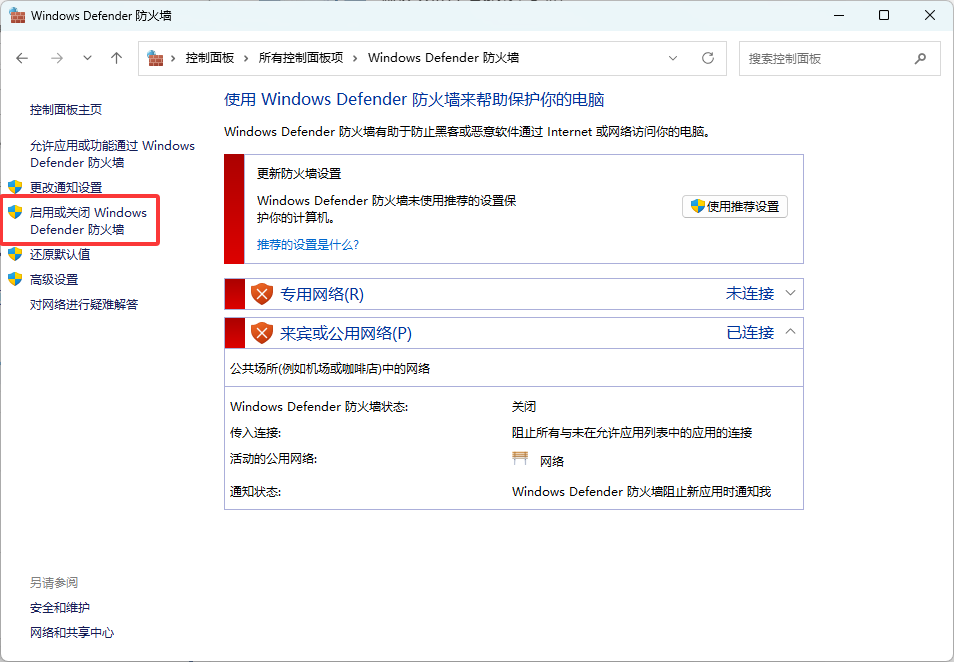Screen dimensions: 954x662
Task: Open the 网络和共享中心 link
Action: pyautogui.click(x=70, y=632)
